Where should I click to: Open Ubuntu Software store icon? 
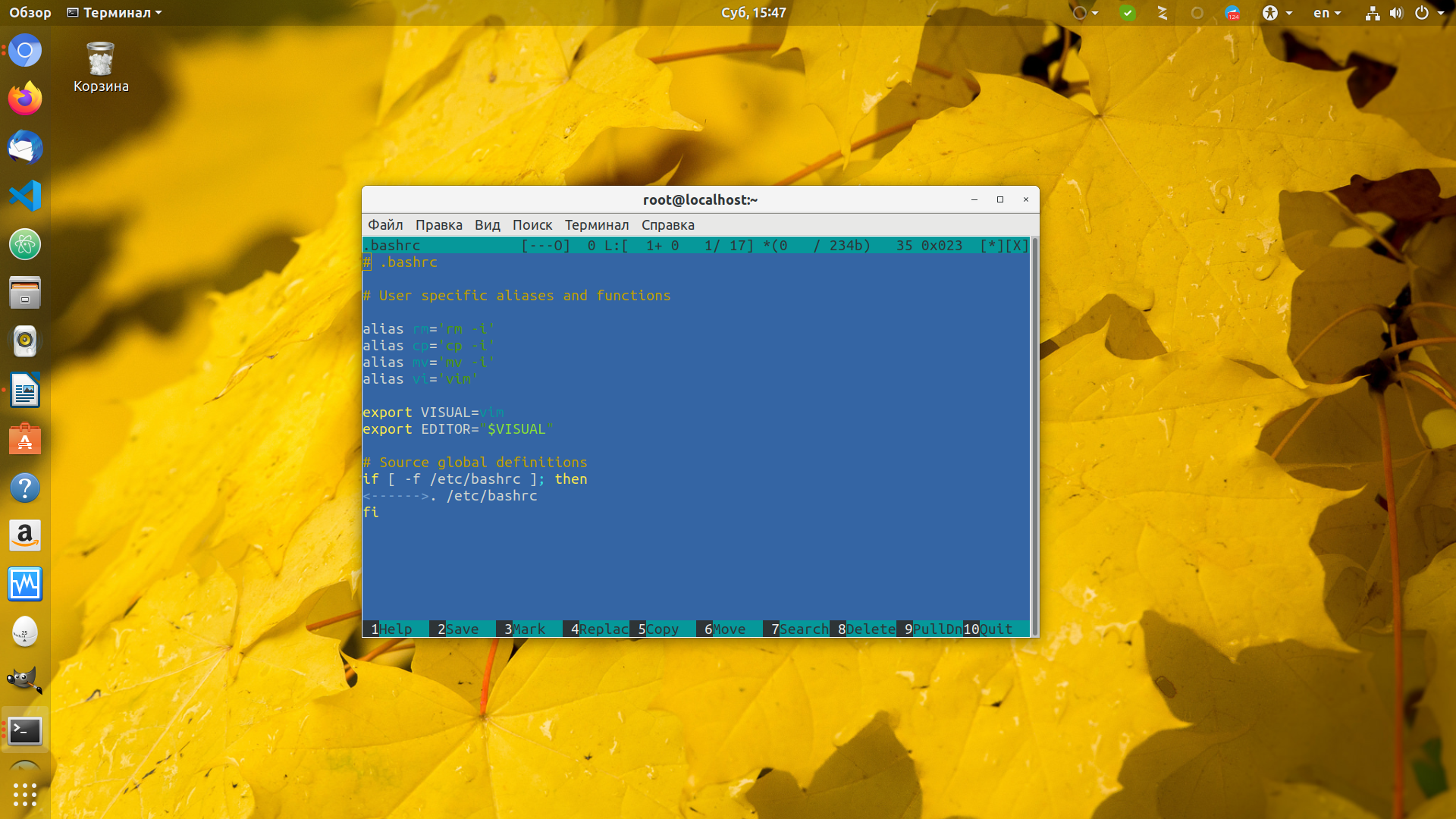(25, 439)
